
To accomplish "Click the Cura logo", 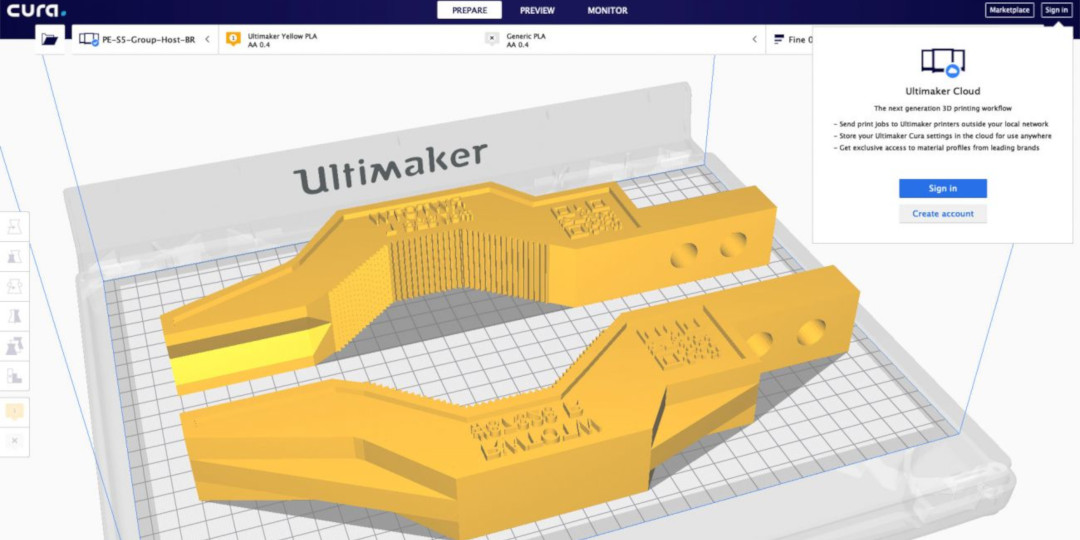I will (x=37, y=10).
